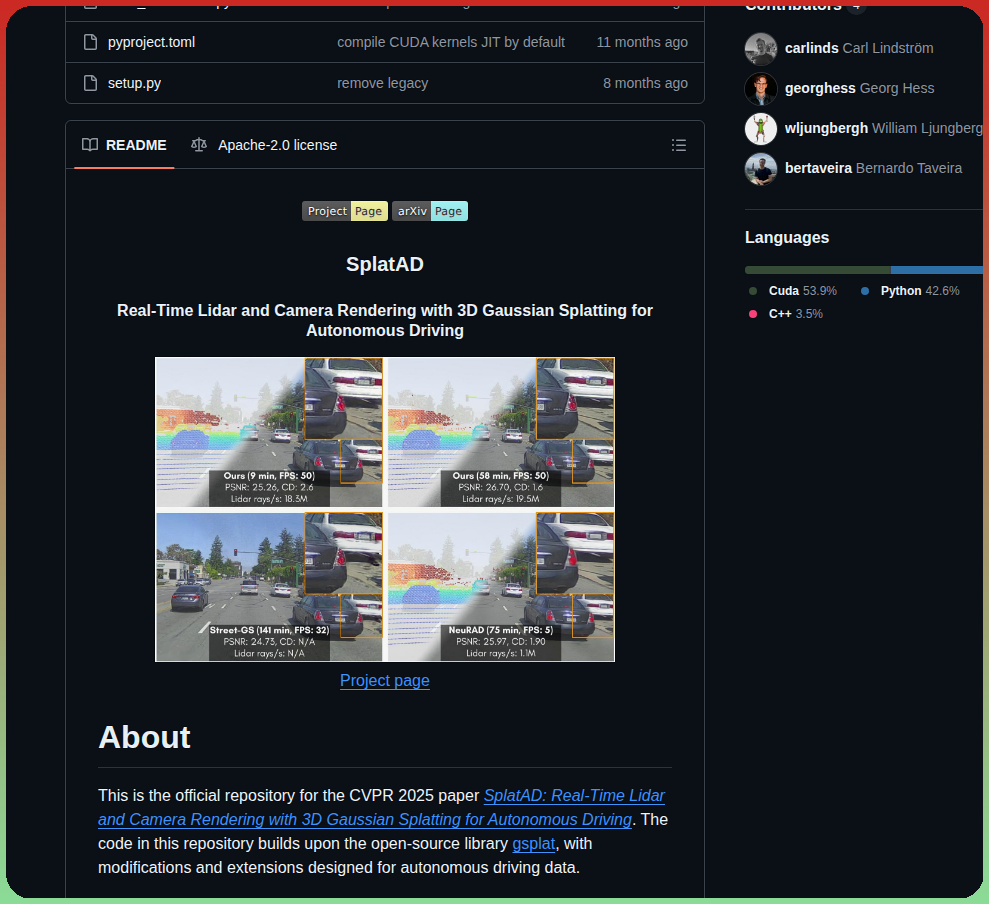Click the C++ 3.5% language link
This screenshot has width=989, height=904.
785,314
